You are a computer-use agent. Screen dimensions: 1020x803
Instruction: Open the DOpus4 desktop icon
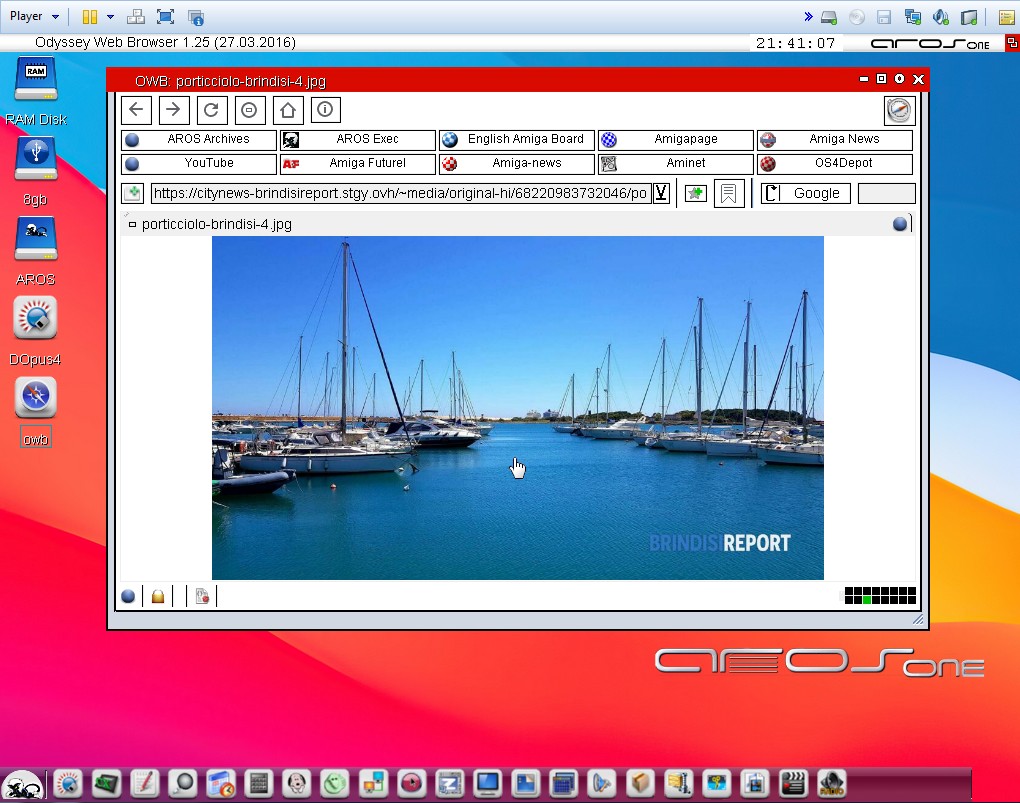pyautogui.click(x=35, y=319)
